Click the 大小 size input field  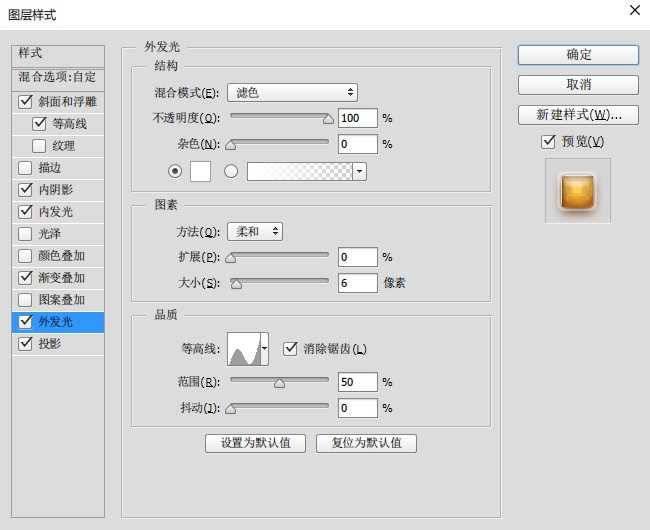click(357, 283)
